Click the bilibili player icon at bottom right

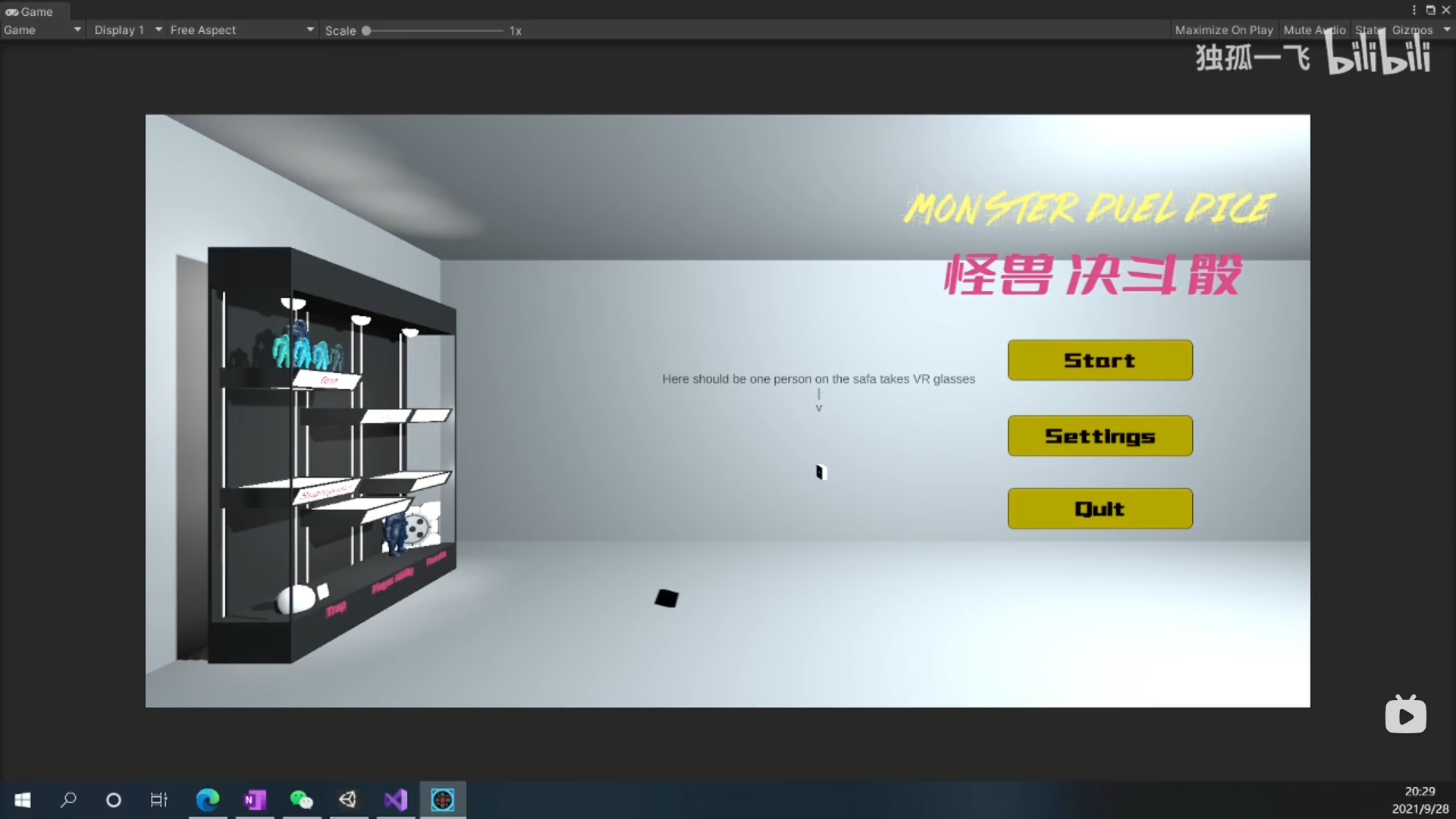[x=1405, y=715]
